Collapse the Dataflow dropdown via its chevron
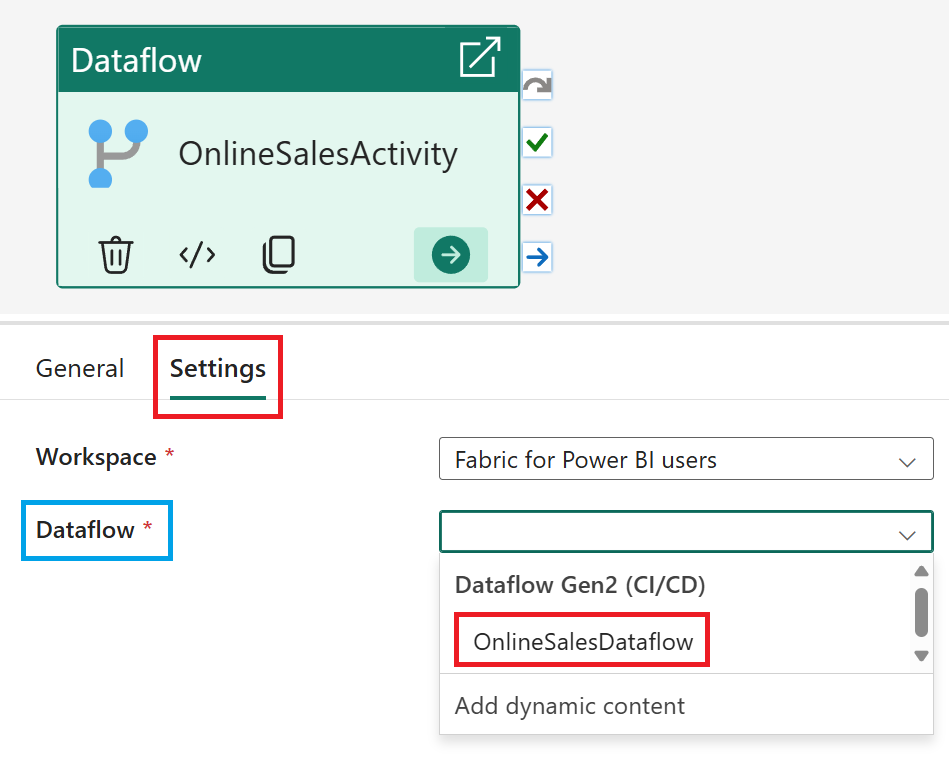 908,532
